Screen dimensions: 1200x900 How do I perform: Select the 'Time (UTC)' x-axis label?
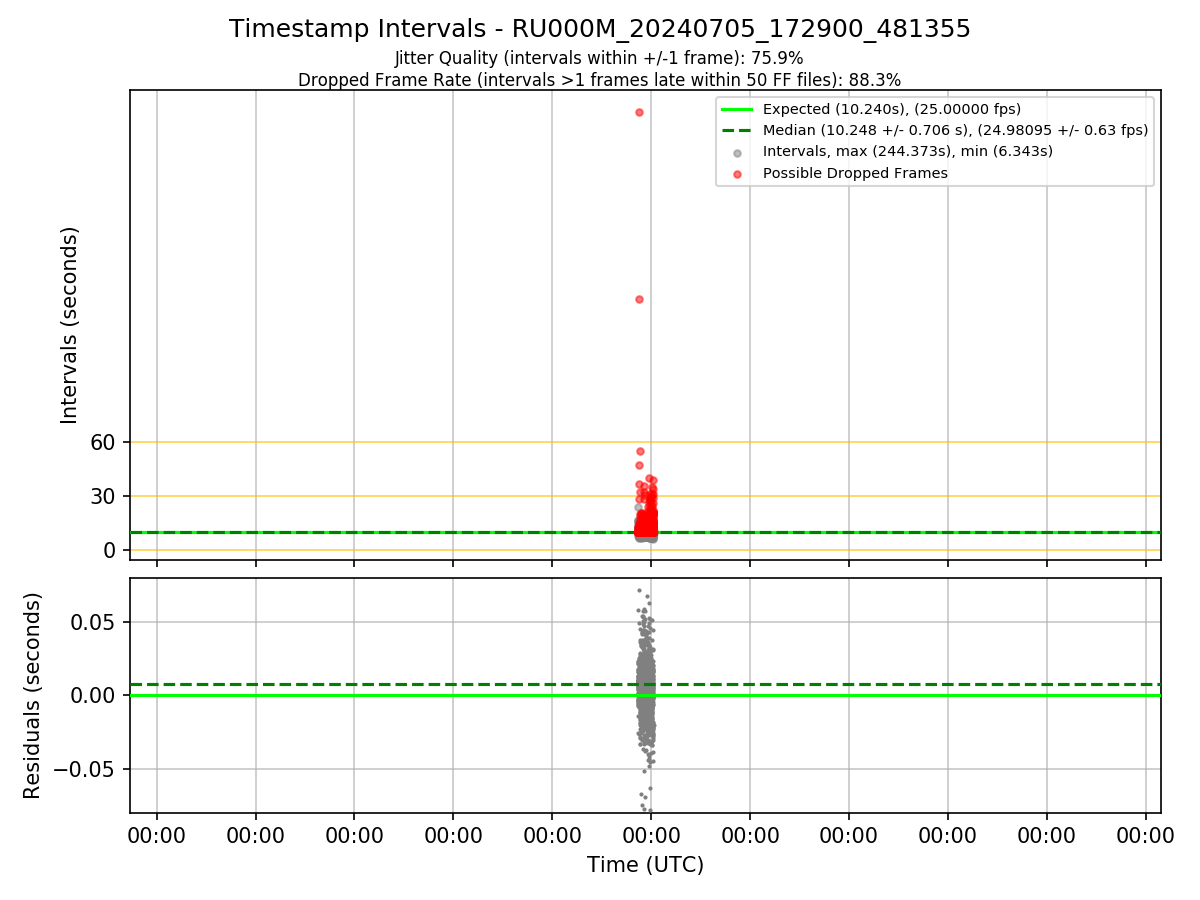(645, 865)
